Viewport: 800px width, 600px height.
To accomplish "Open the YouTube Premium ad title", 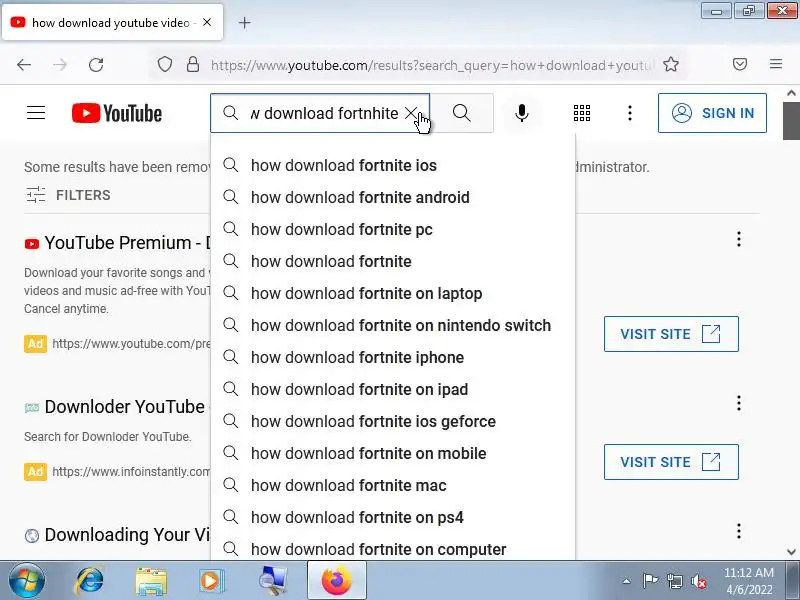I will (x=127, y=243).
